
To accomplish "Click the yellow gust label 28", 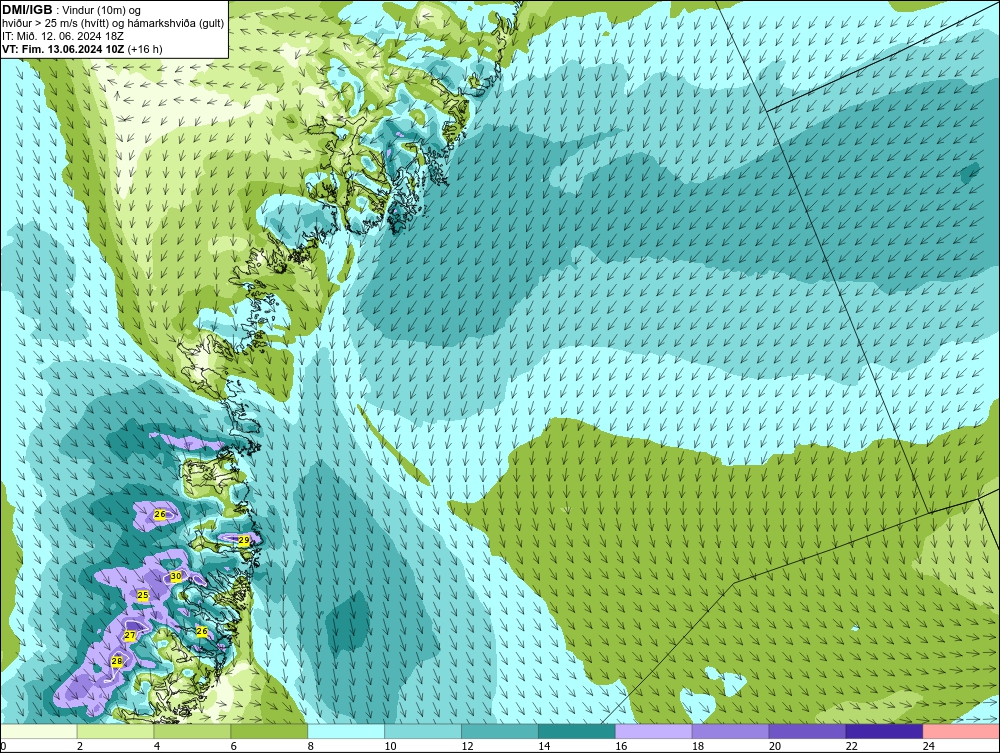I will (x=117, y=661).
